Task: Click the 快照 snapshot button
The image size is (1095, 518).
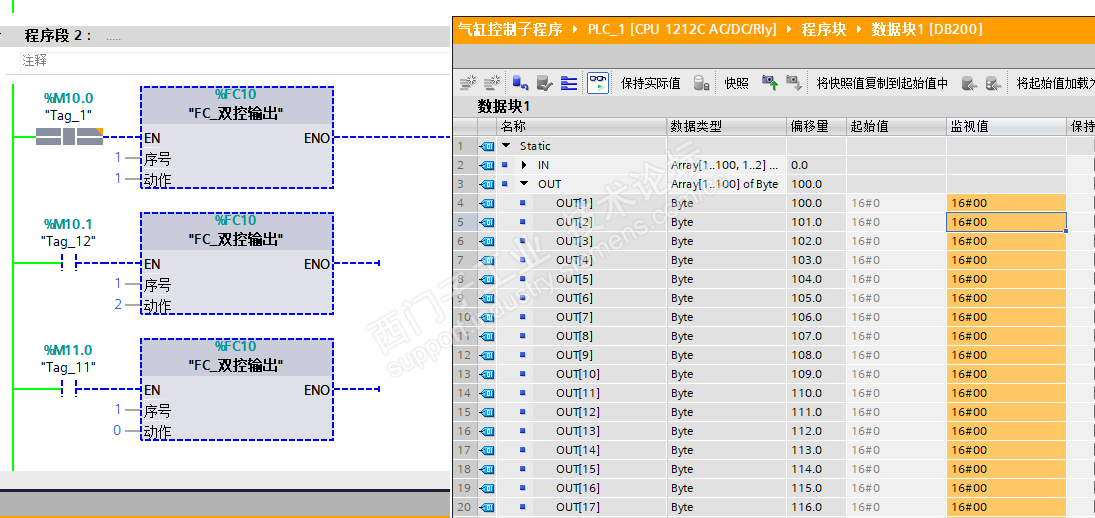Action: tap(736, 83)
